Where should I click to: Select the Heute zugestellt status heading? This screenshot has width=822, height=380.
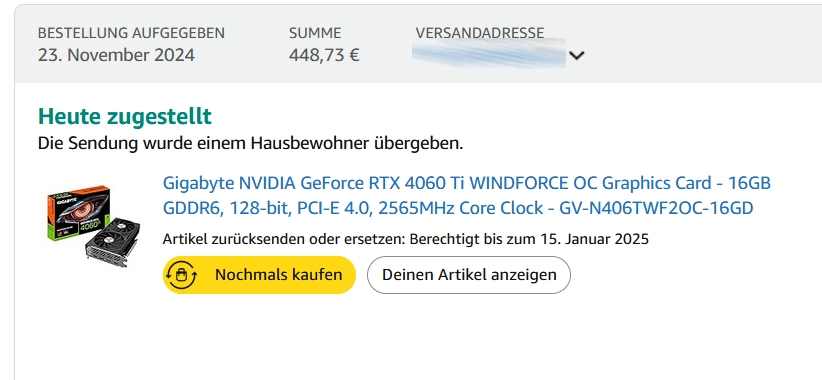[x=125, y=116]
